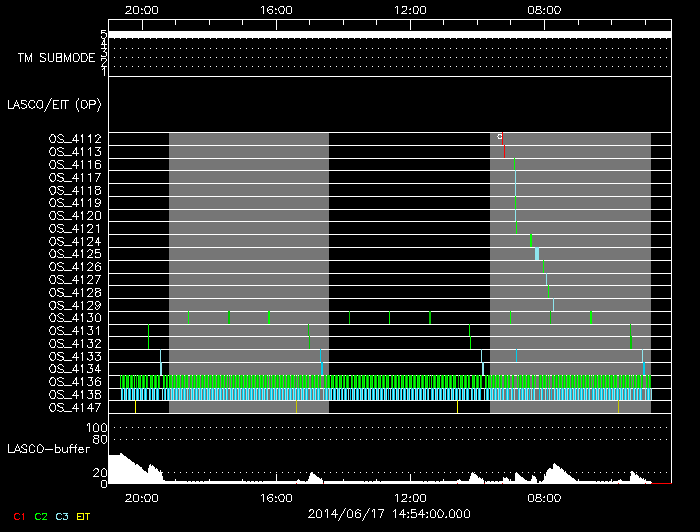The image size is (700, 532).
Task: Click the 12:00 tick on the upper time axis
Action: click(x=410, y=9)
